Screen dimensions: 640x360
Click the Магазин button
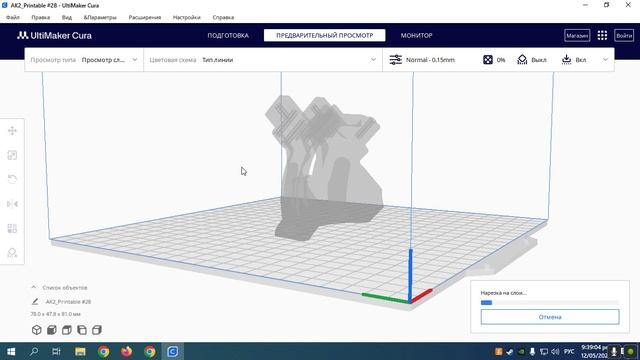[x=577, y=36]
